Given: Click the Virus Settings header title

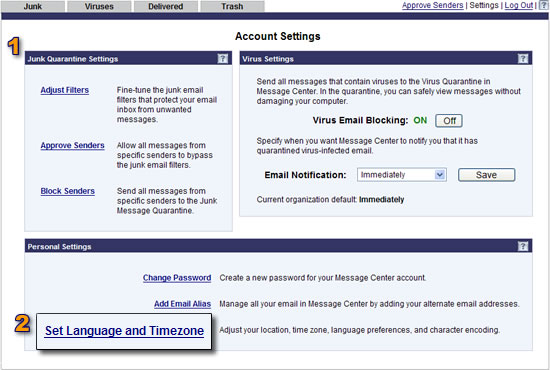Looking at the screenshot, I should (268, 59).
